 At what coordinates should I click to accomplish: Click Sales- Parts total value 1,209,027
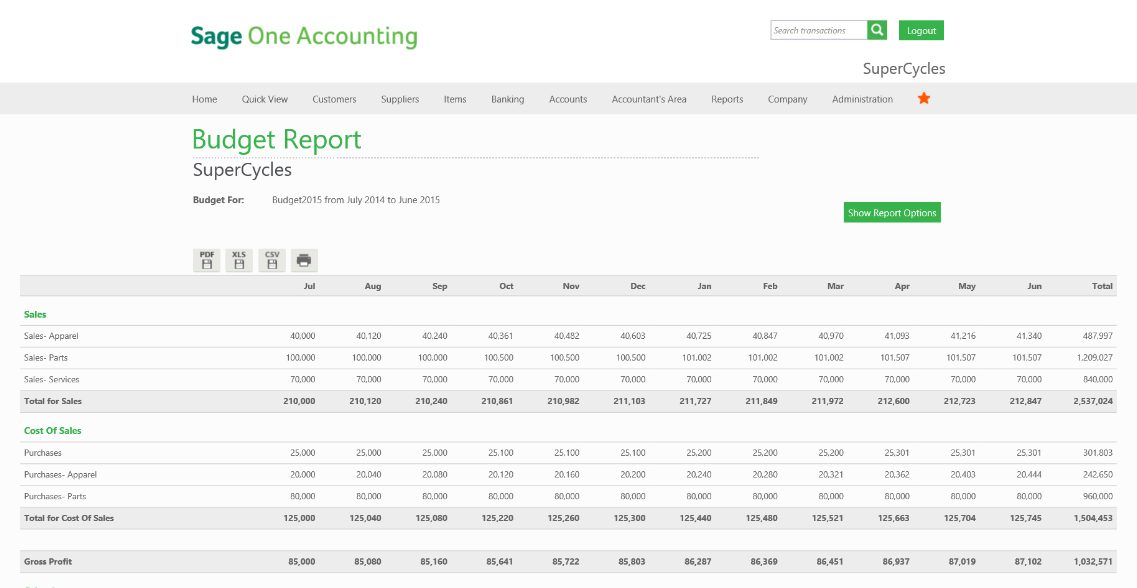pyautogui.click(x=1095, y=358)
